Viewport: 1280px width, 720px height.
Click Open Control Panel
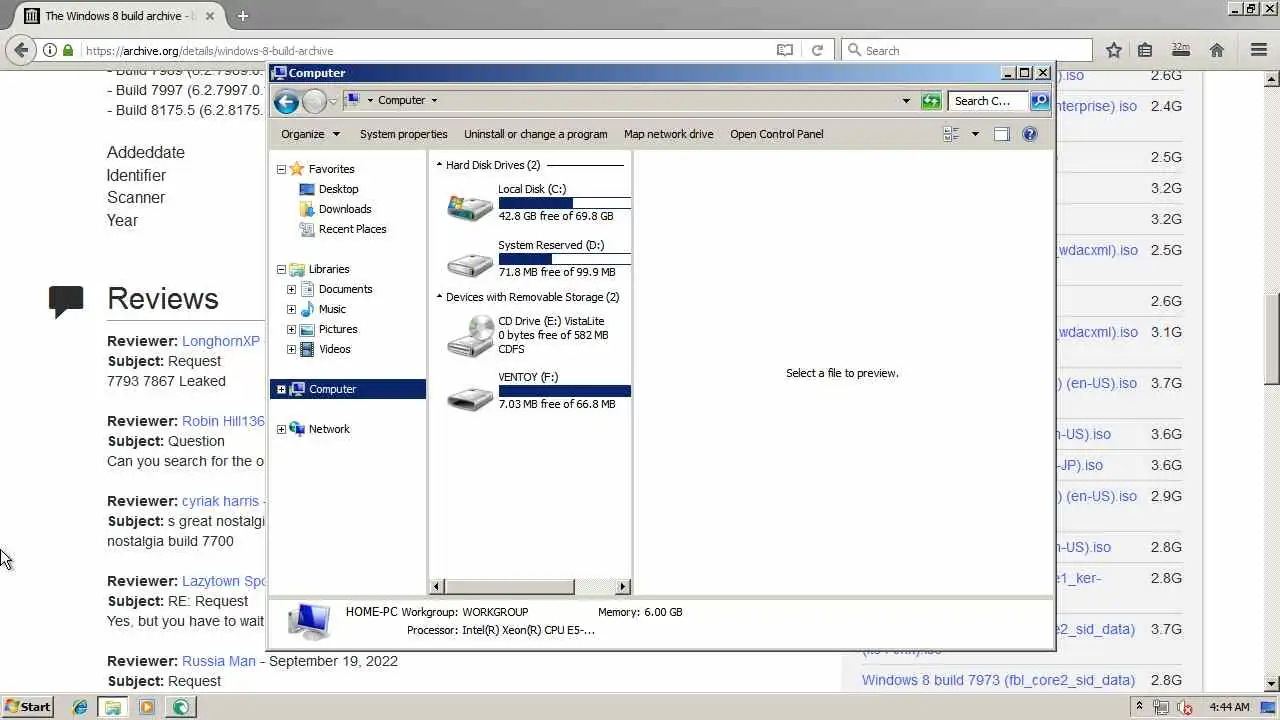[777, 134]
